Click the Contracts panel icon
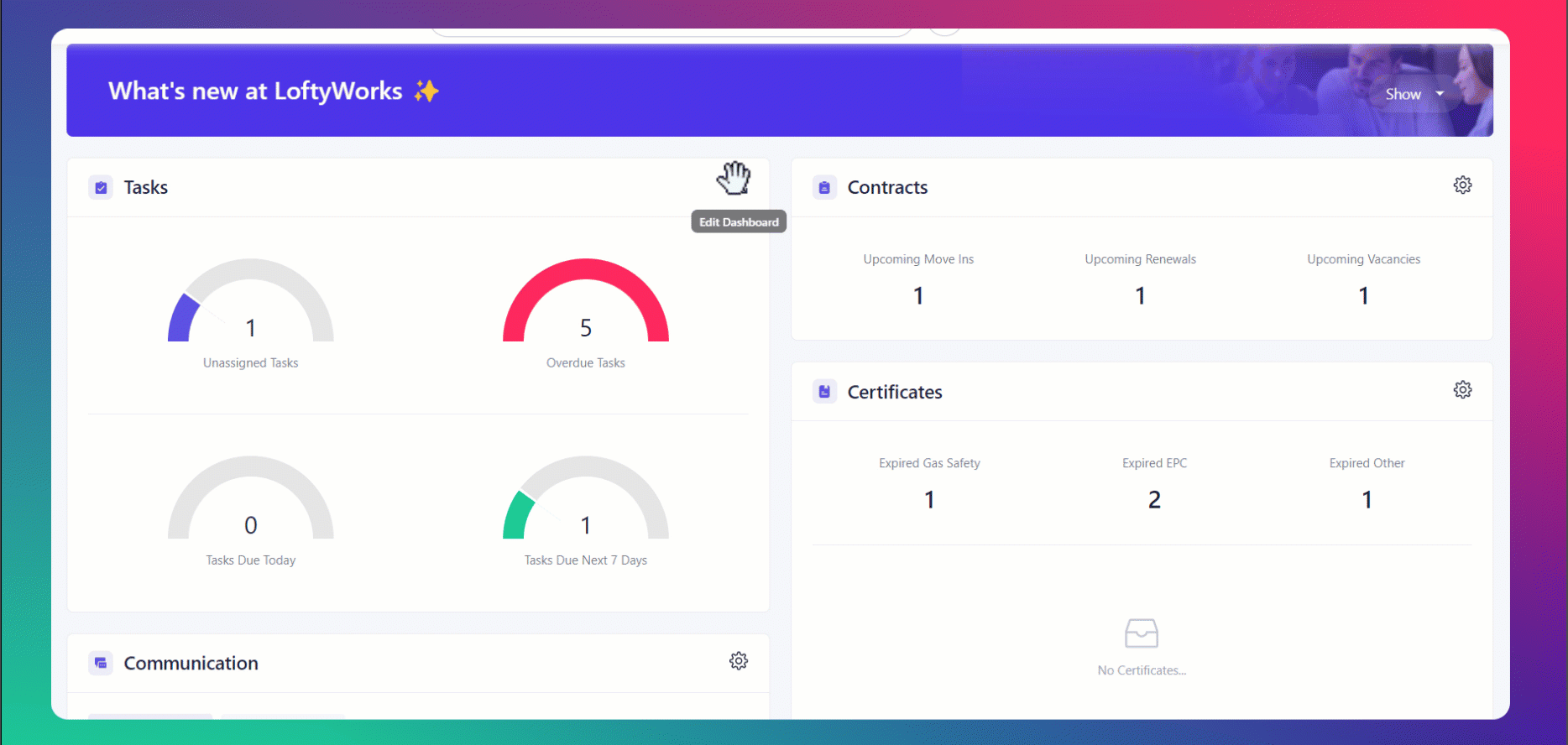Image resolution: width=1568 pixels, height=745 pixels. [824, 187]
